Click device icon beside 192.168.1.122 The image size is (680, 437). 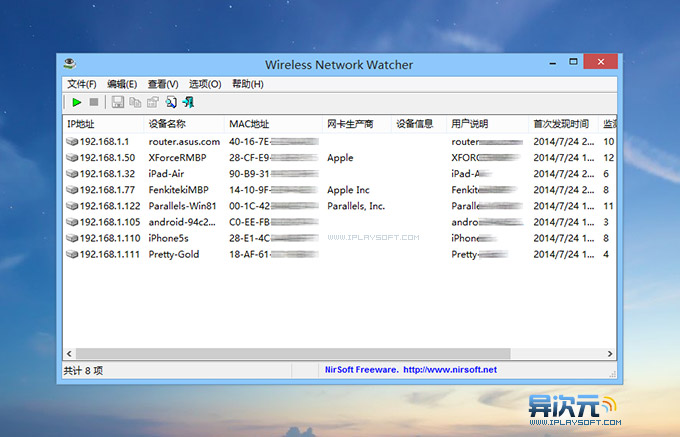(x=72, y=205)
